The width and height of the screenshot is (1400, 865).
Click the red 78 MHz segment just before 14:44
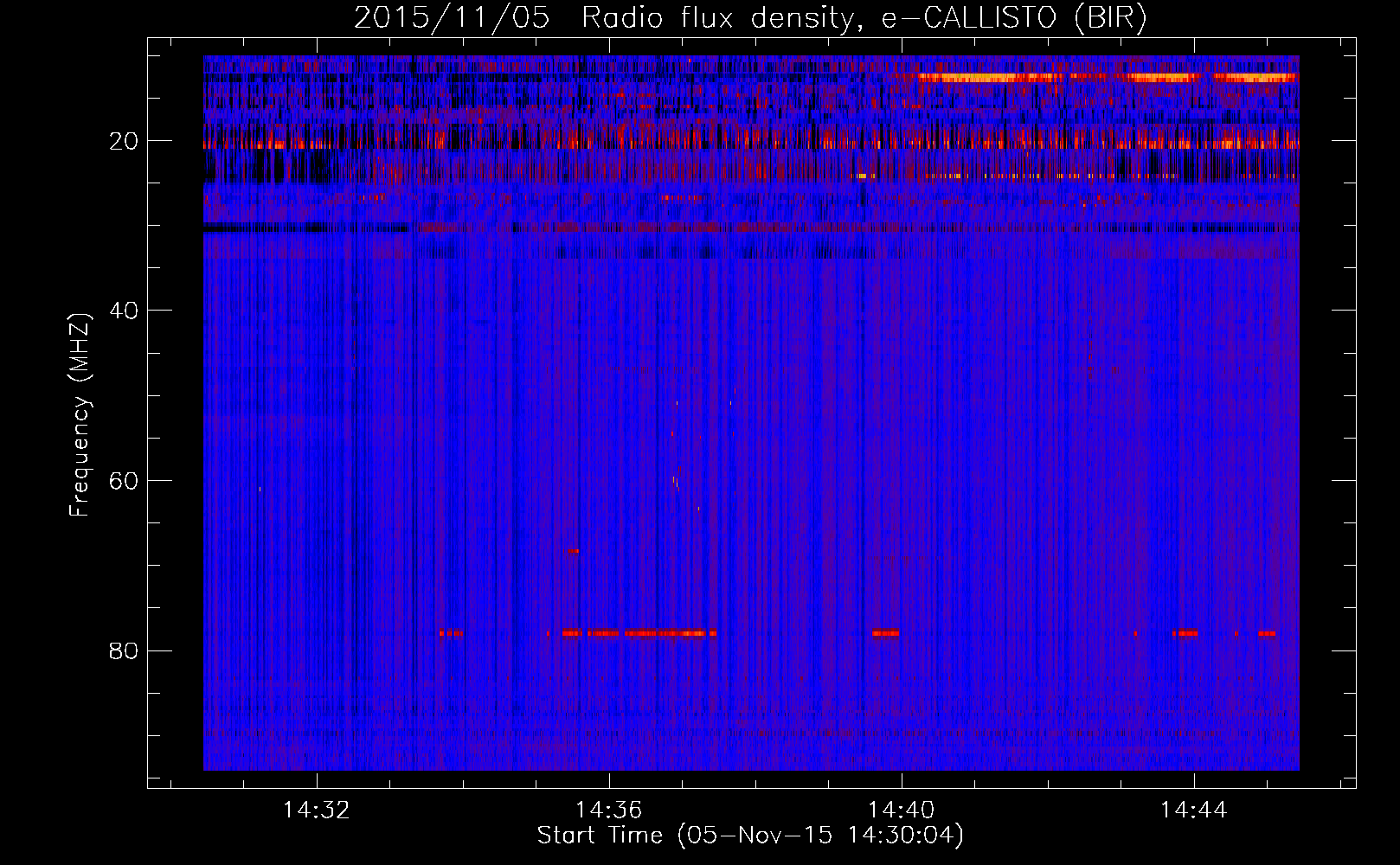(x=1185, y=633)
